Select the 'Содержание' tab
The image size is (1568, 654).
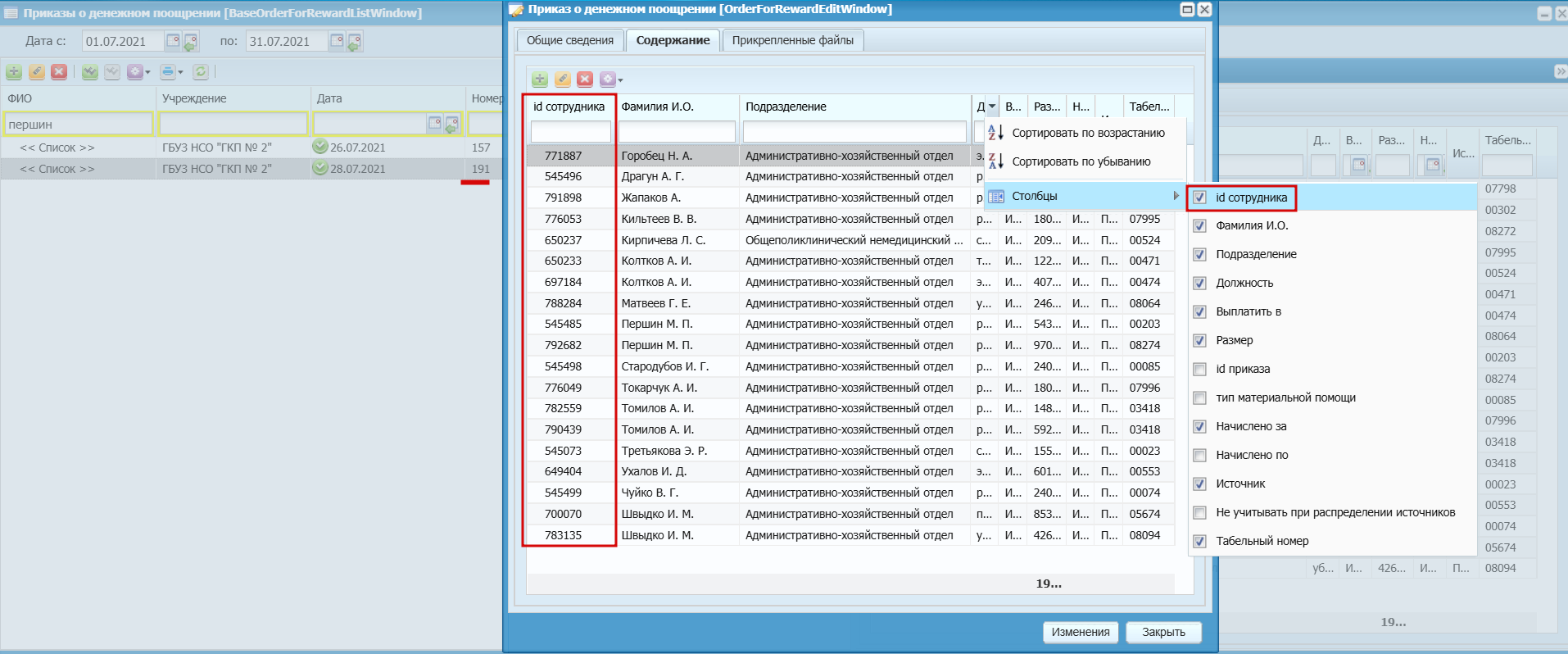click(x=673, y=40)
